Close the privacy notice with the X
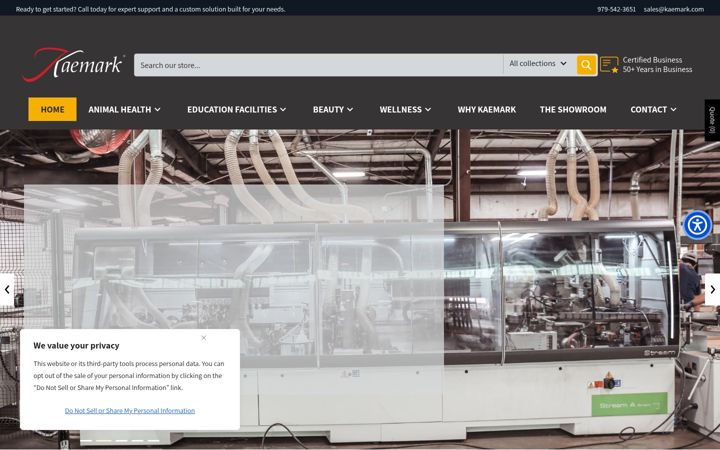The image size is (720, 450). (204, 338)
